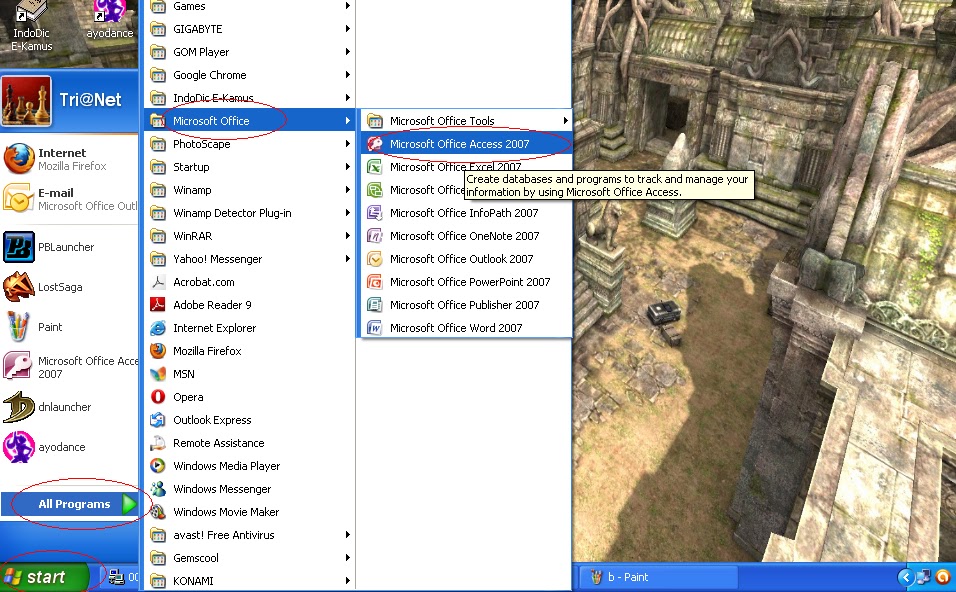Expand the avast! Free Antivirus arrow
956x592 pixels.
click(x=348, y=535)
